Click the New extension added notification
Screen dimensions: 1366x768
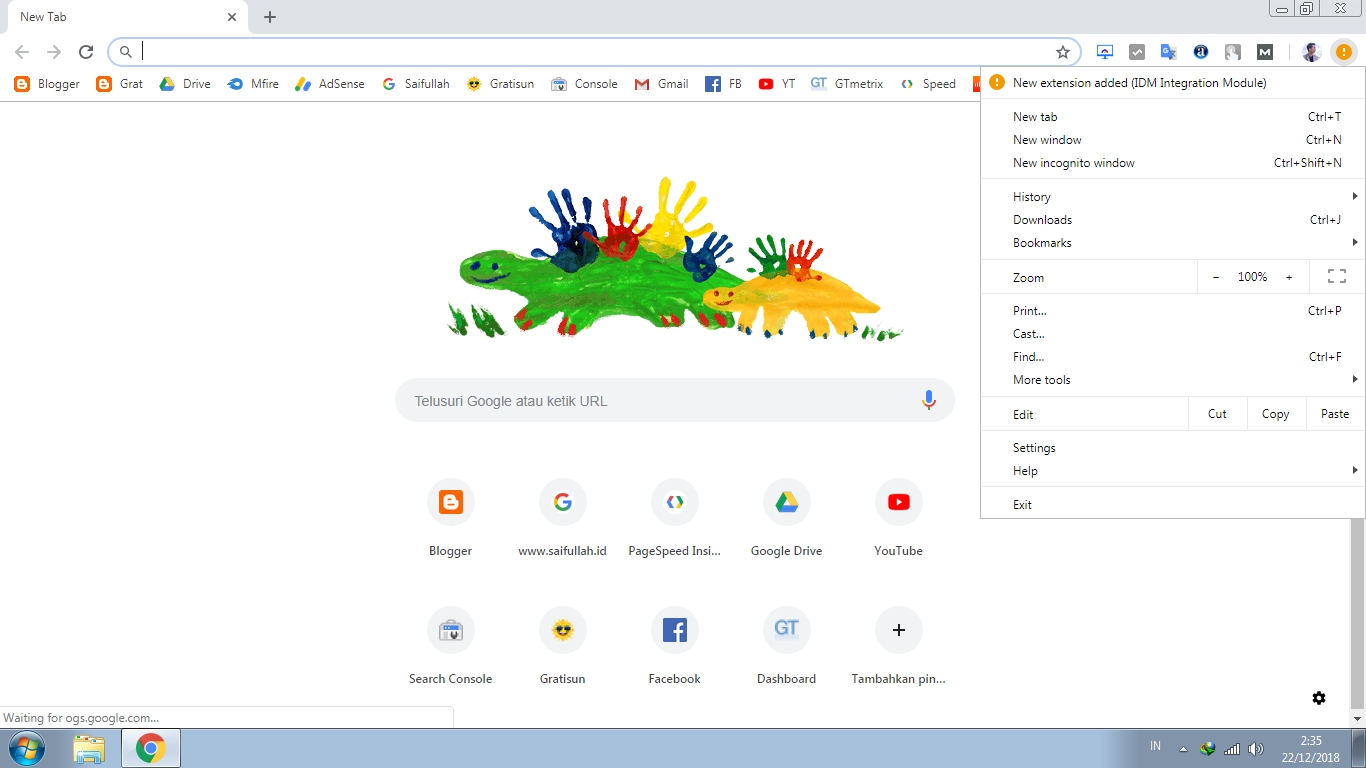[1173, 83]
